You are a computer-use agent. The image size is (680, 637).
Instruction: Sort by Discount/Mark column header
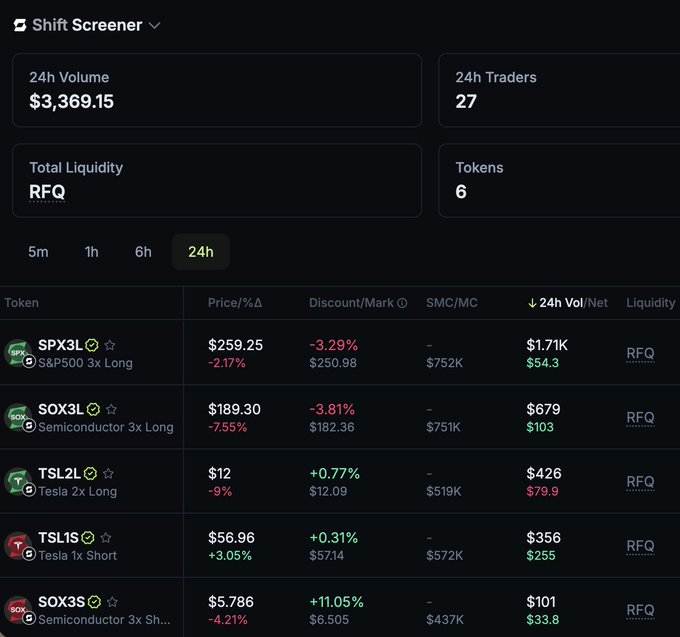pos(351,303)
